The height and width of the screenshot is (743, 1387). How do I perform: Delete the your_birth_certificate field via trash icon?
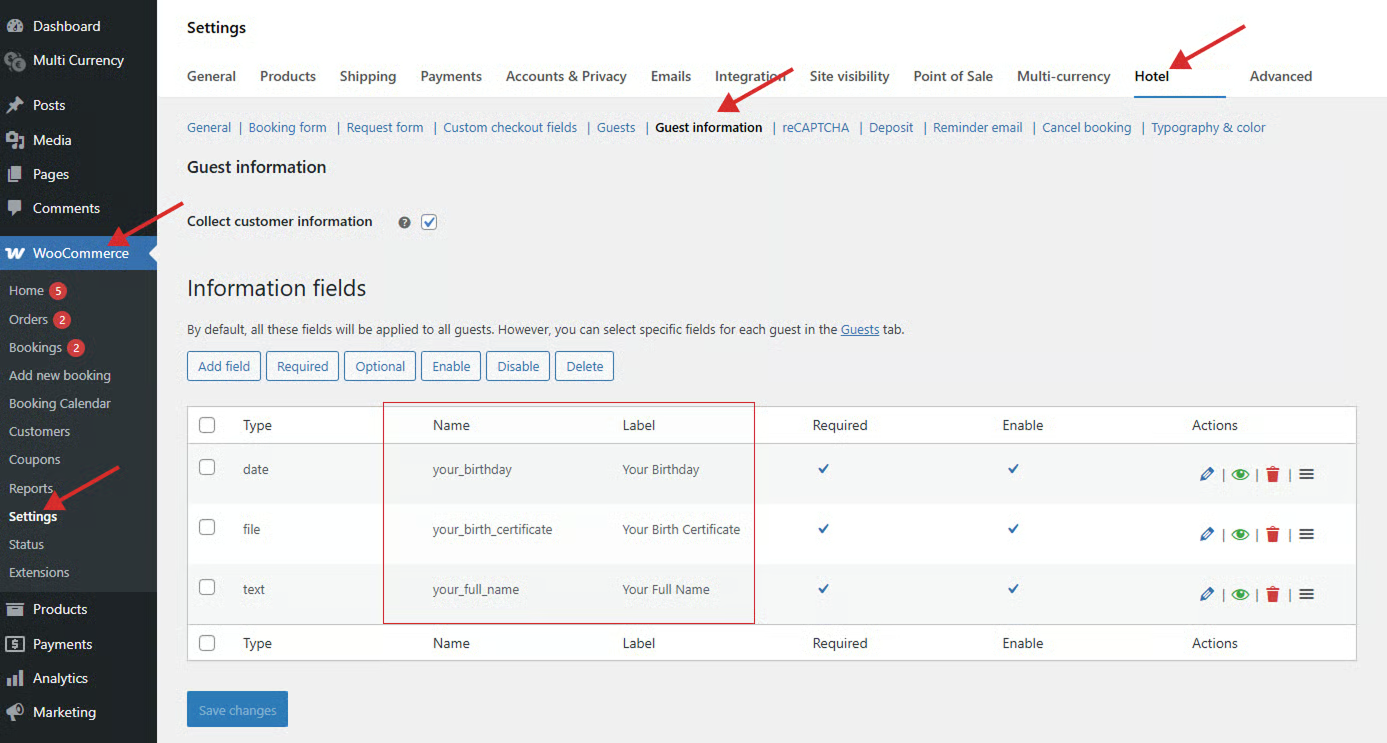(1272, 535)
